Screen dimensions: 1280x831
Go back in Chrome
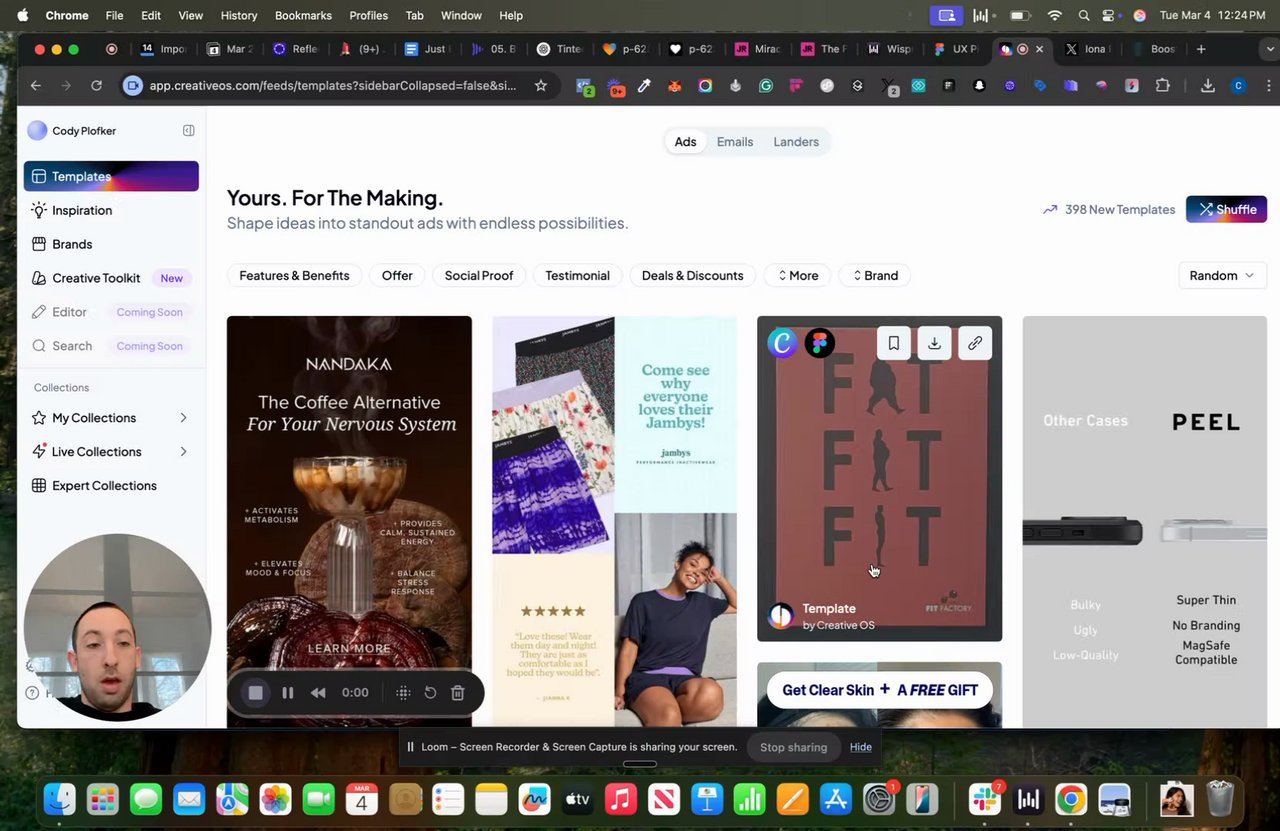coord(36,86)
